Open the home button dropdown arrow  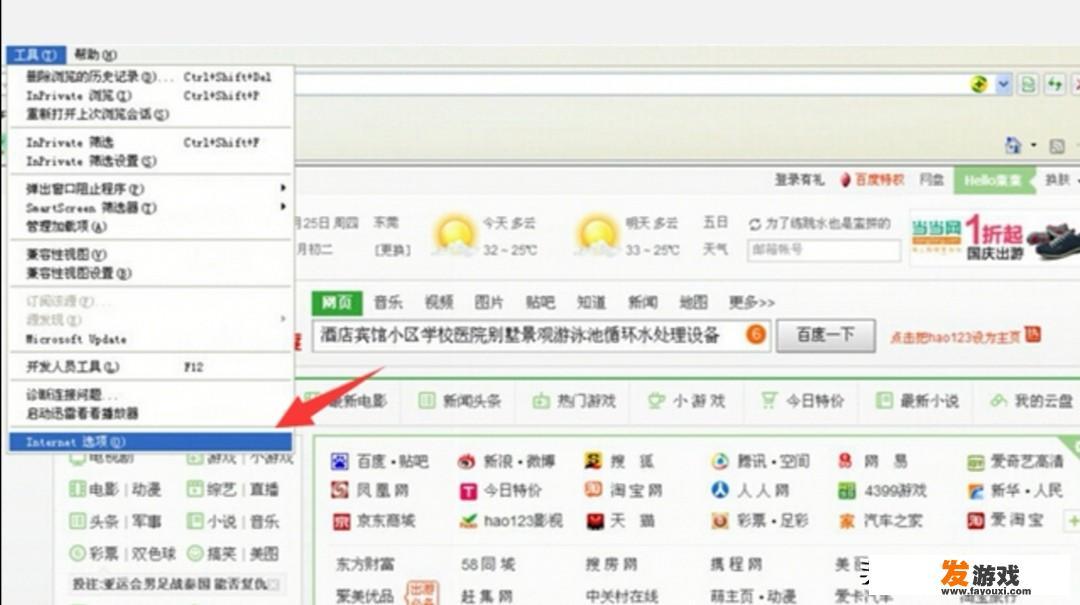(1033, 145)
